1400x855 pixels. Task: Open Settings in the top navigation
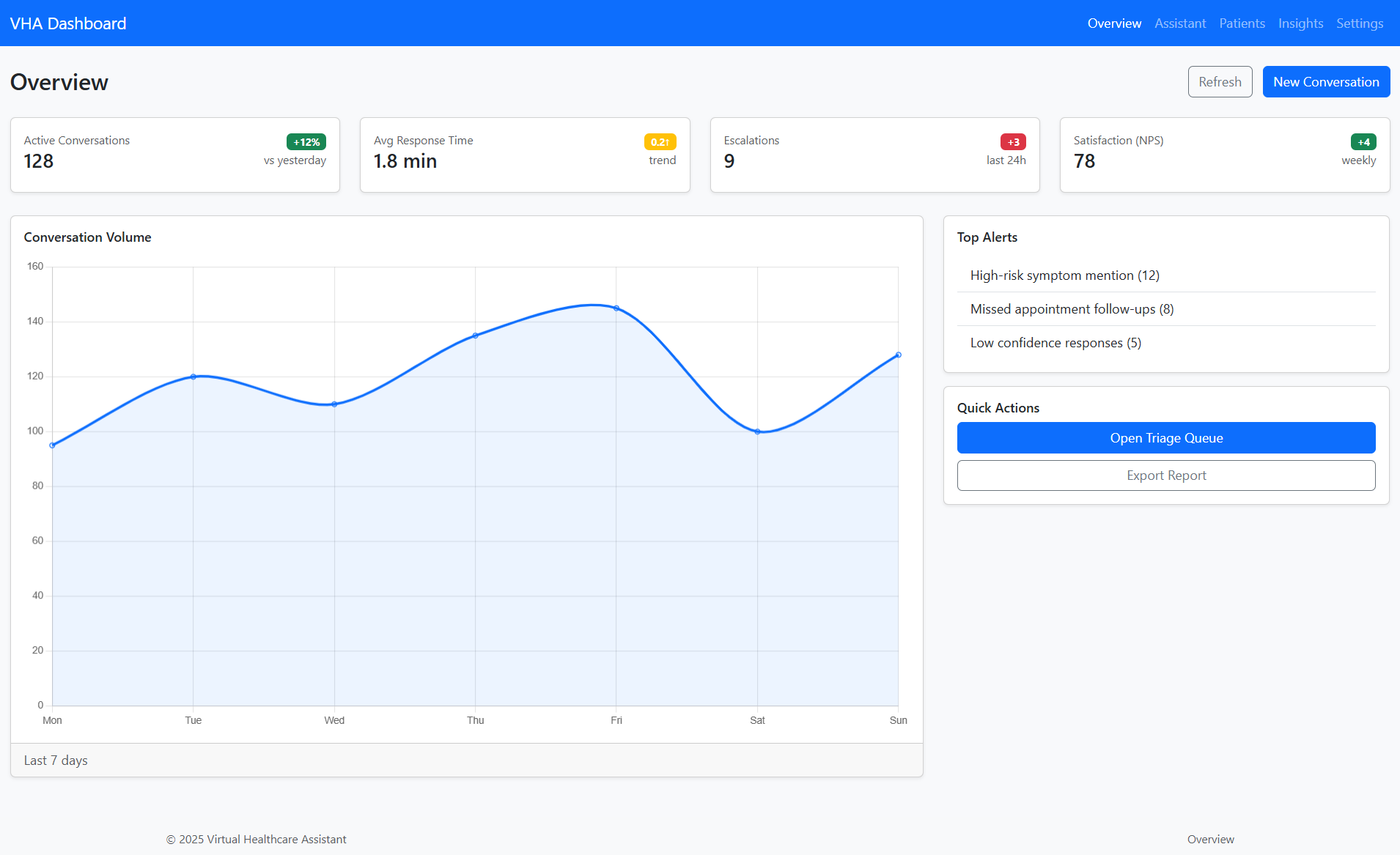coord(1359,23)
